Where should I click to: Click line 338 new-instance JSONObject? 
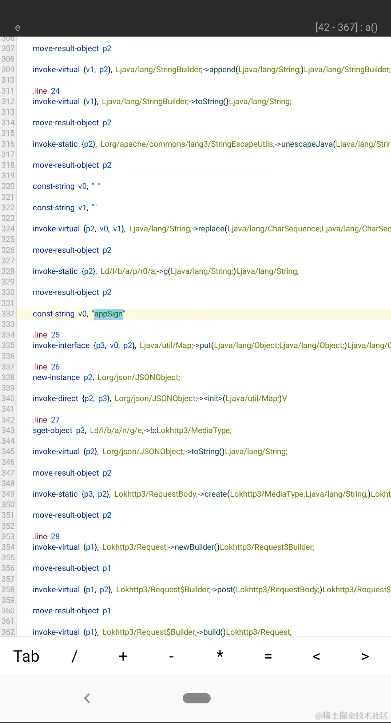click(107, 377)
